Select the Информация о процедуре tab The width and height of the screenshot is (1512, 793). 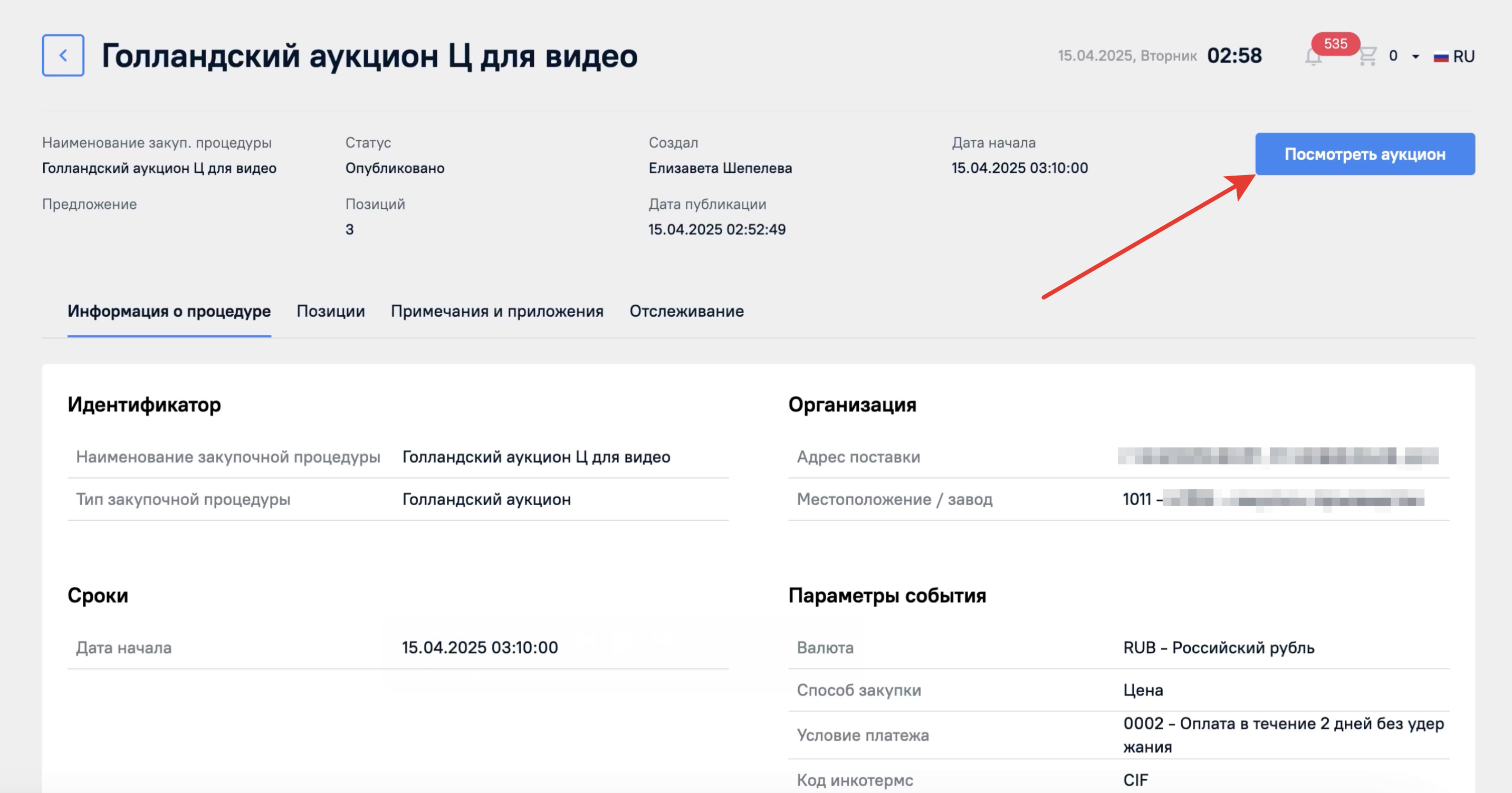pos(169,311)
